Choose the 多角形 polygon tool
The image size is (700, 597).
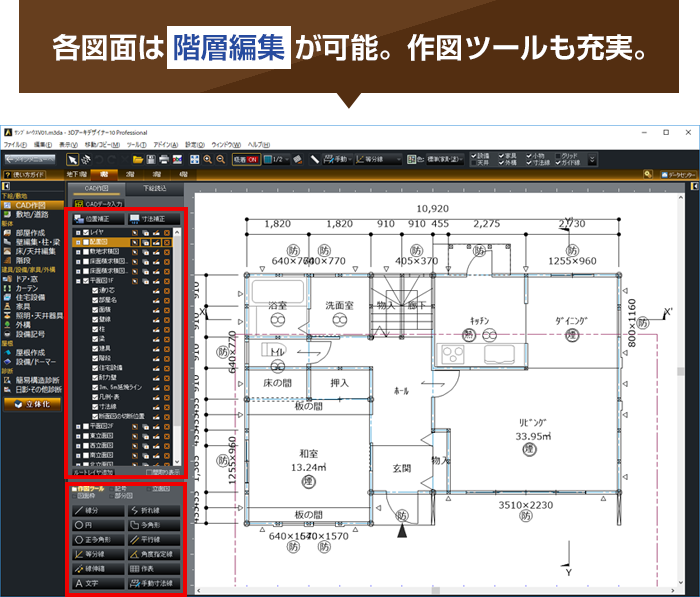155,525
